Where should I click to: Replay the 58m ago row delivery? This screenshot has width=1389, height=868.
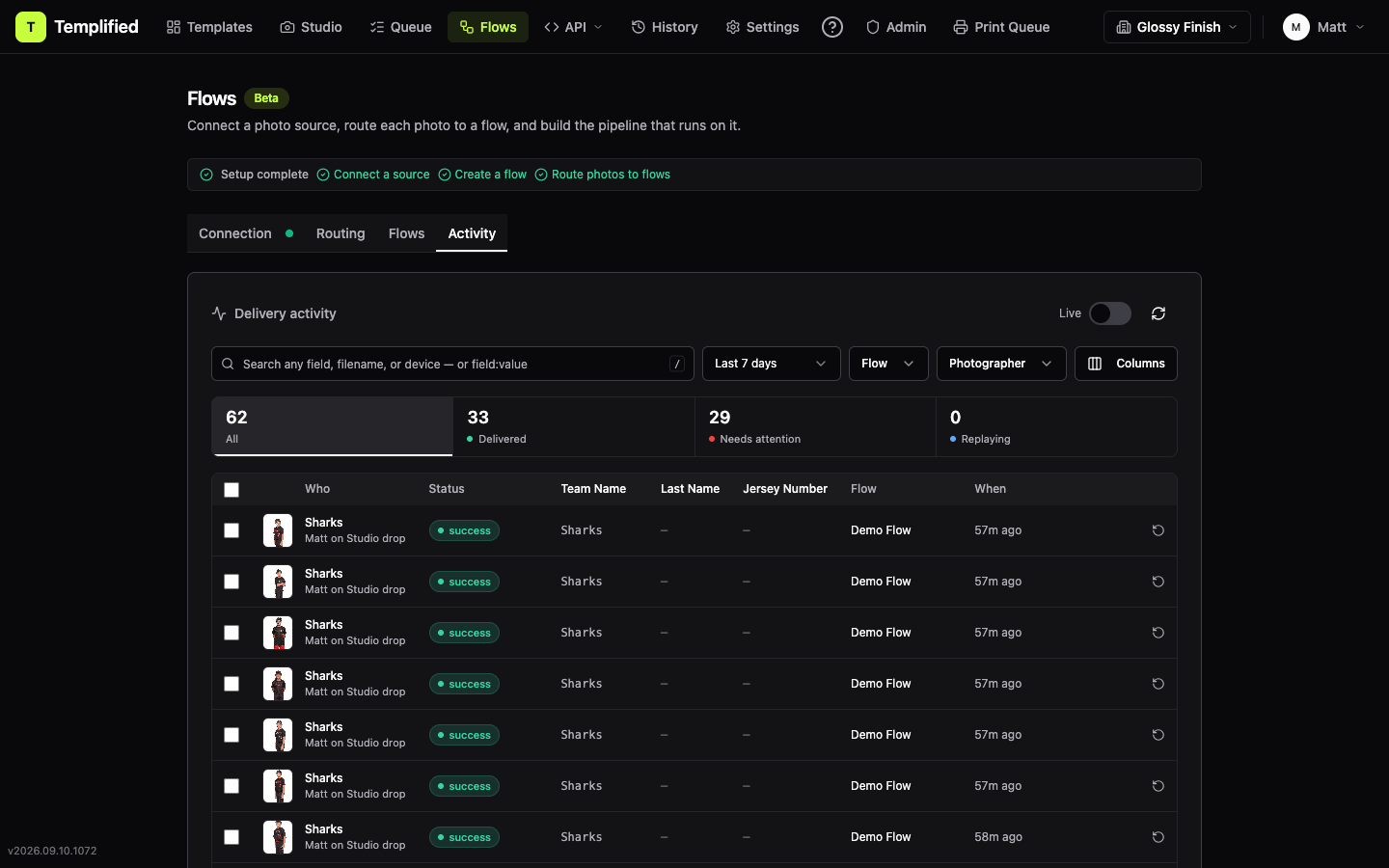pos(1158,837)
